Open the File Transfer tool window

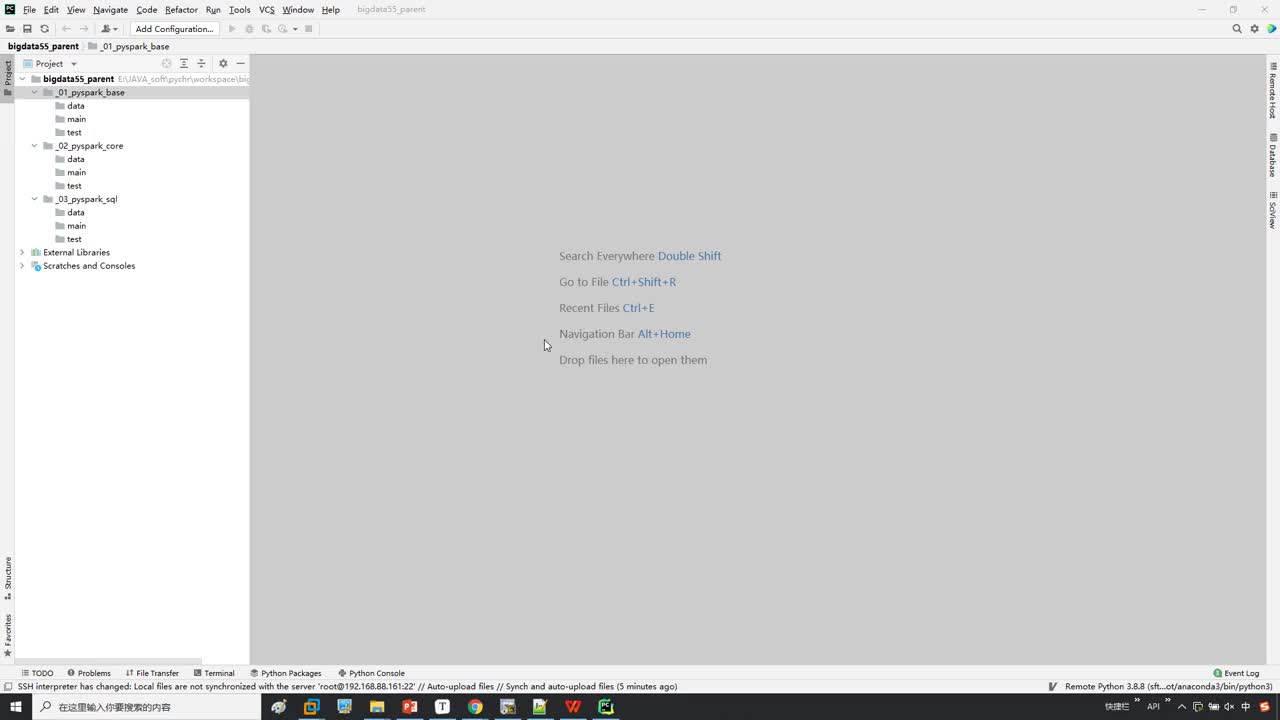coord(152,673)
